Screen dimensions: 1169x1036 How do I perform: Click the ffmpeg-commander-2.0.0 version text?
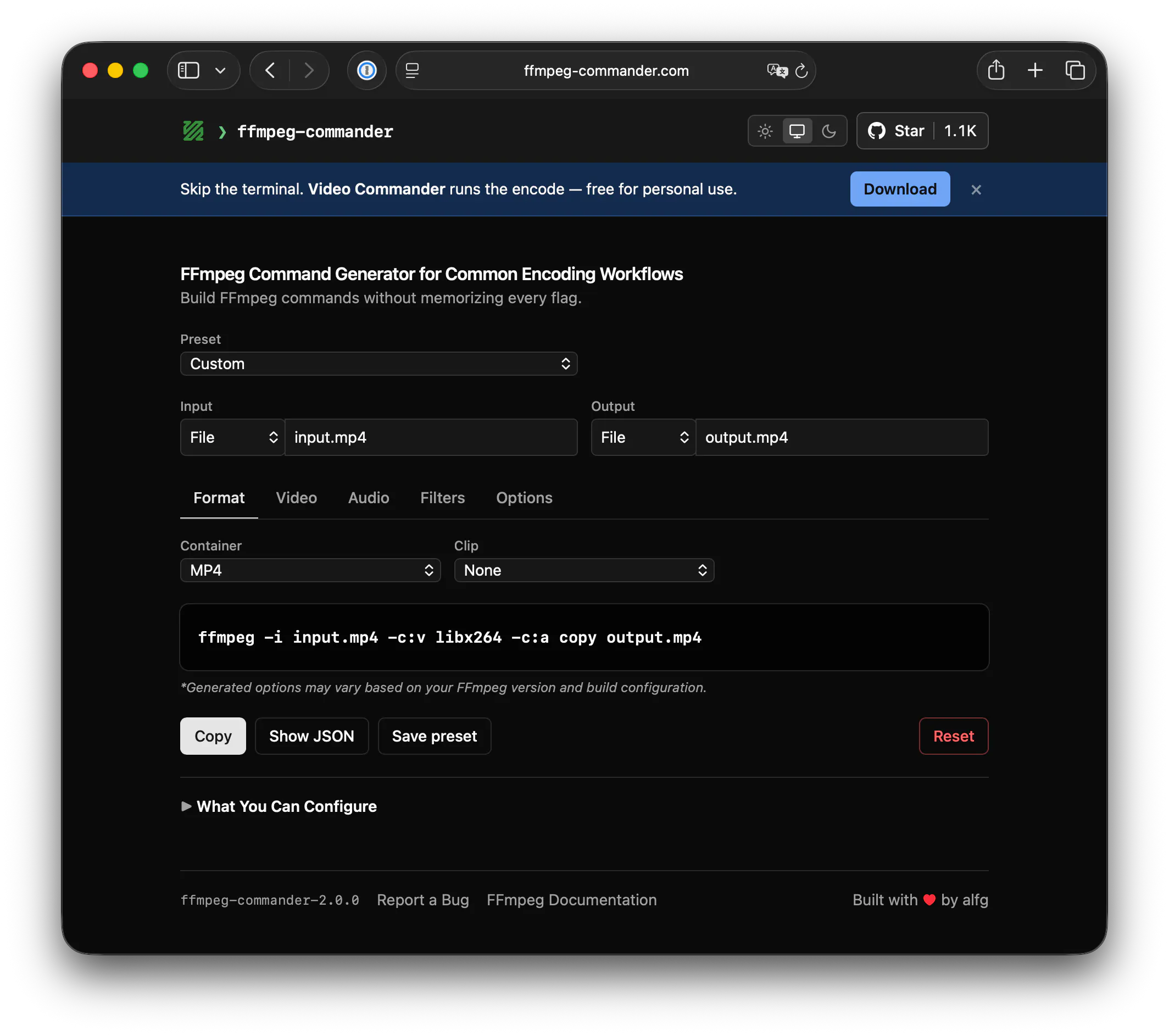tap(269, 900)
